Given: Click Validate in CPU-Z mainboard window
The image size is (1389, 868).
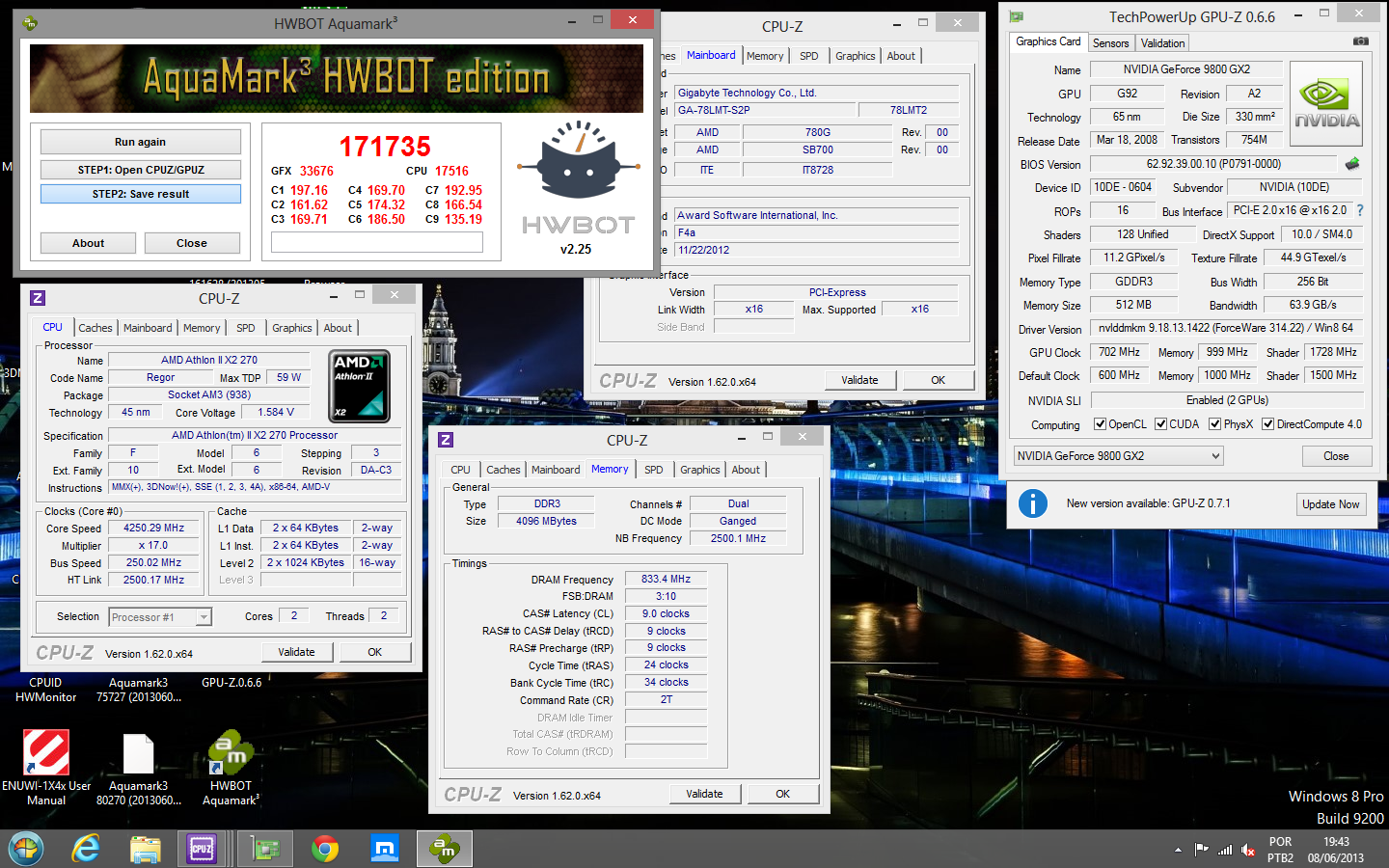Looking at the screenshot, I should click(859, 380).
